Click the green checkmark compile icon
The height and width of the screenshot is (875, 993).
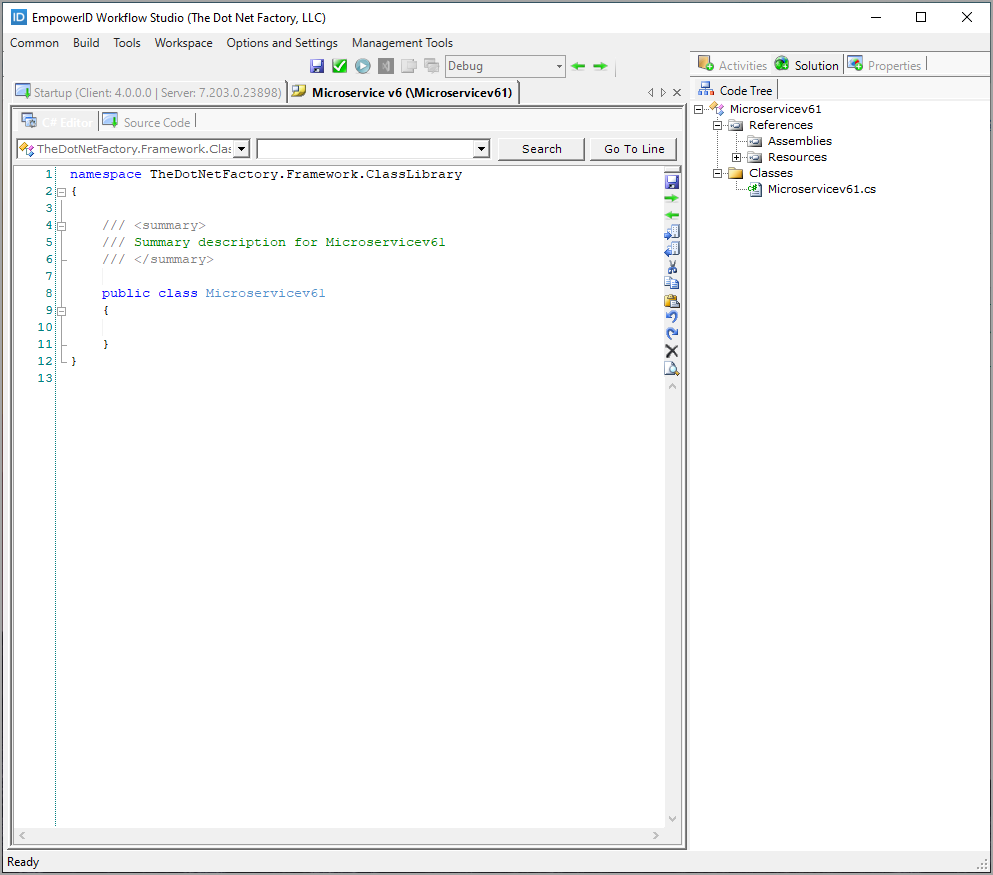pyautogui.click(x=340, y=66)
